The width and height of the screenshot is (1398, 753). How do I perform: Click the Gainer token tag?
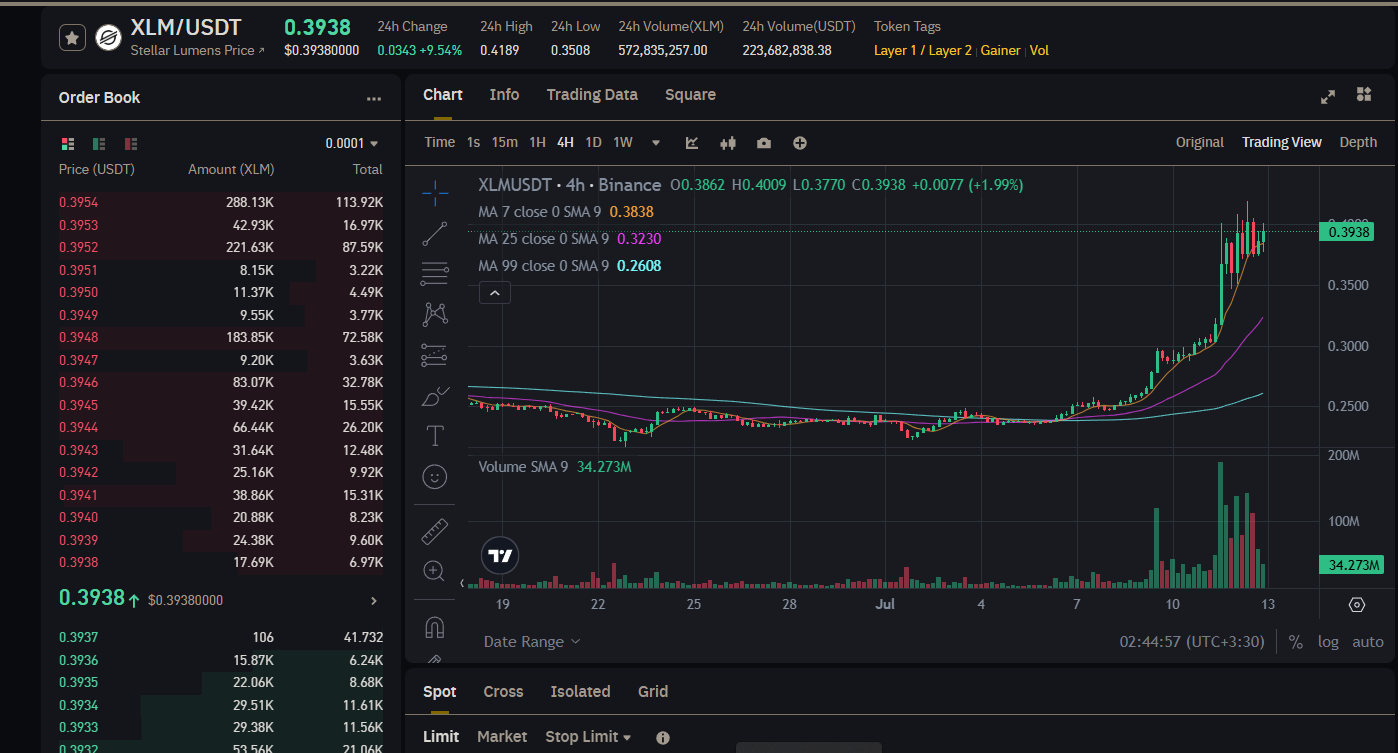pyautogui.click(x=1001, y=50)
